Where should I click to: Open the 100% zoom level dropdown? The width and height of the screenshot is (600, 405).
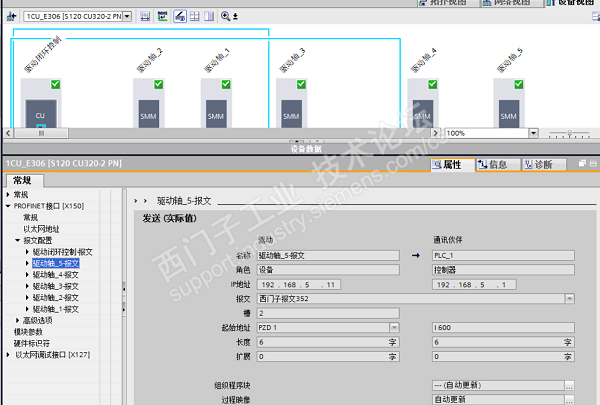point(533,133)
